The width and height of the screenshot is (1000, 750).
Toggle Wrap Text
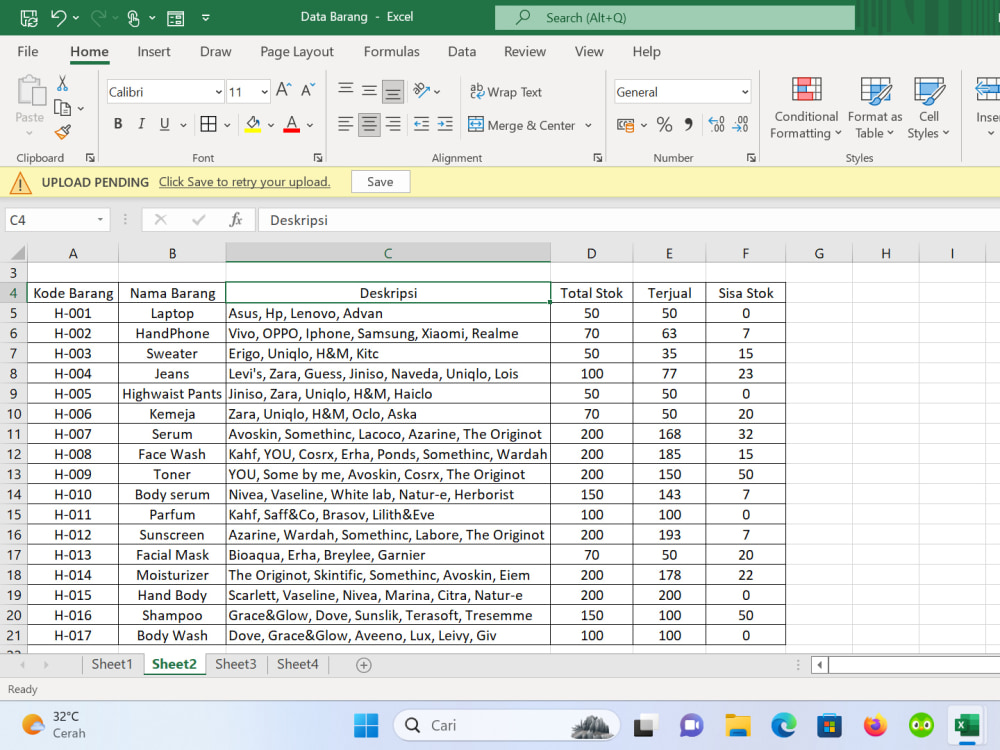click(x=506, y=92)
